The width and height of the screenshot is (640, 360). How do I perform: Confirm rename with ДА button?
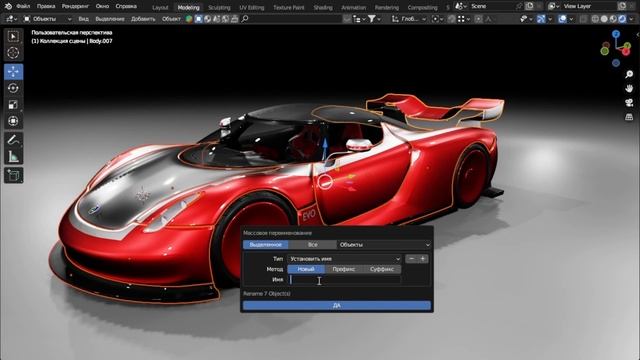click(337, 305)
